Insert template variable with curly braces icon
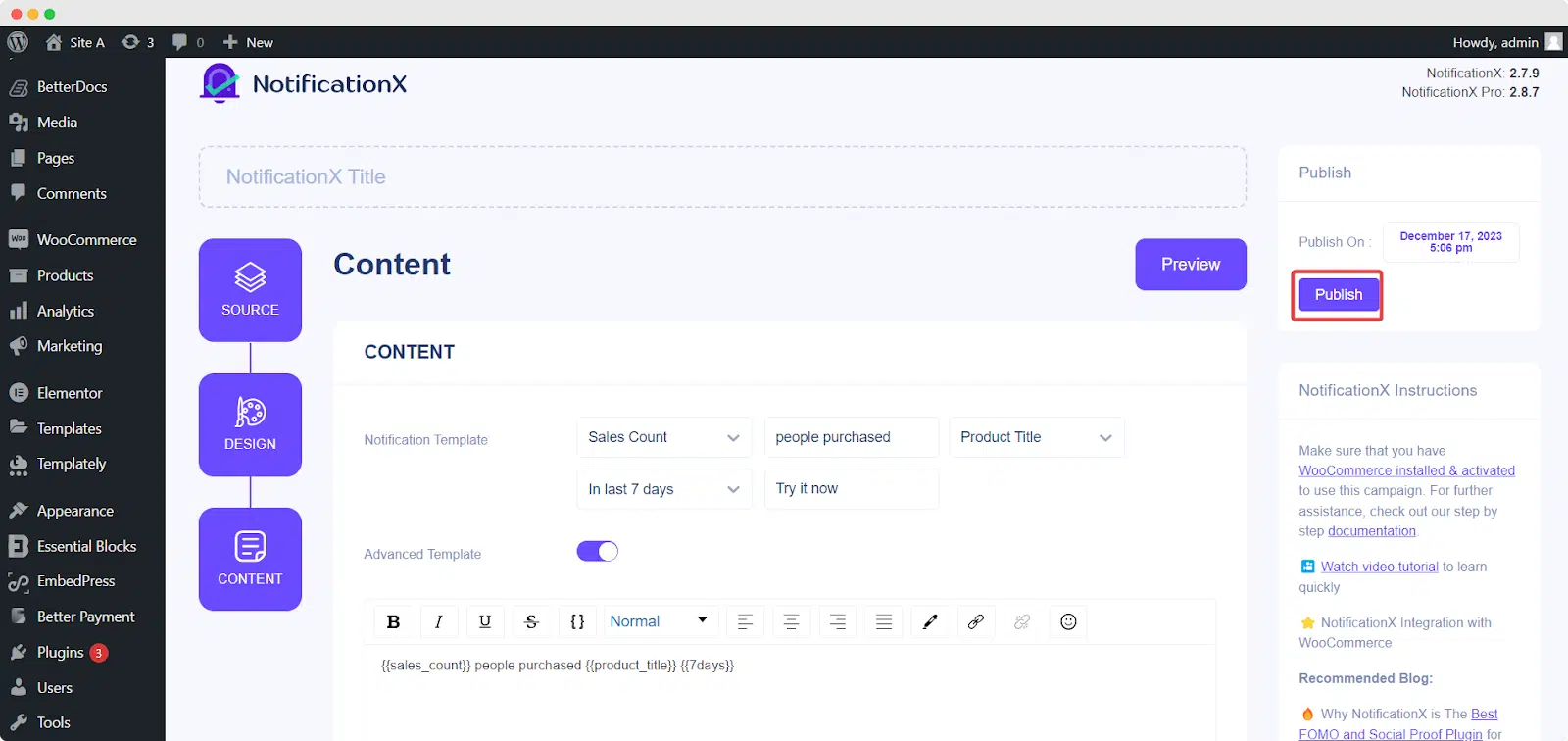Image resolution: width=1568 pixels, height=741 pixels. click(x=577, y=621)
